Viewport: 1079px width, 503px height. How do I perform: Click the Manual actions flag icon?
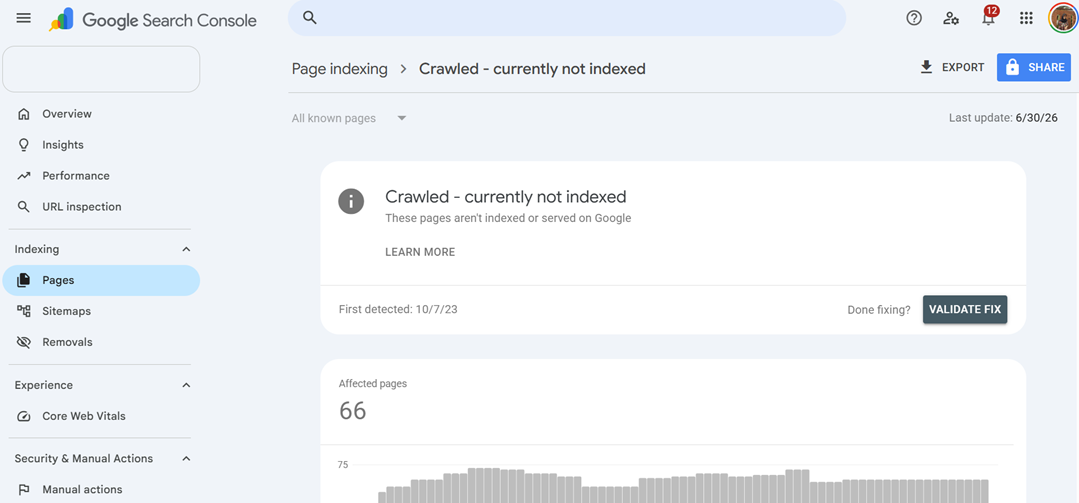point(24,489)
